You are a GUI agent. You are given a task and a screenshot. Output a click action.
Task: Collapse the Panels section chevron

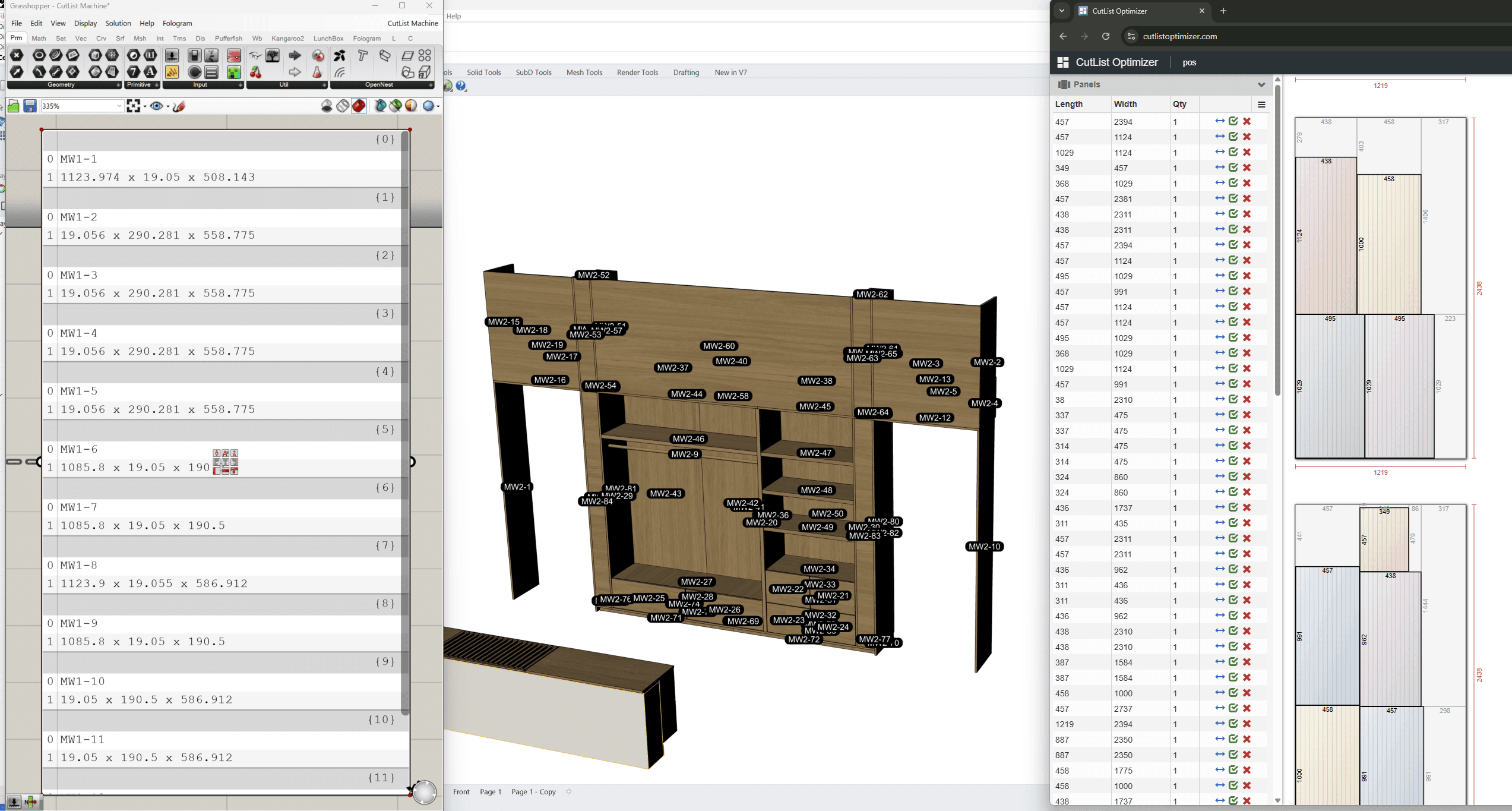[x=1261, y=84]
